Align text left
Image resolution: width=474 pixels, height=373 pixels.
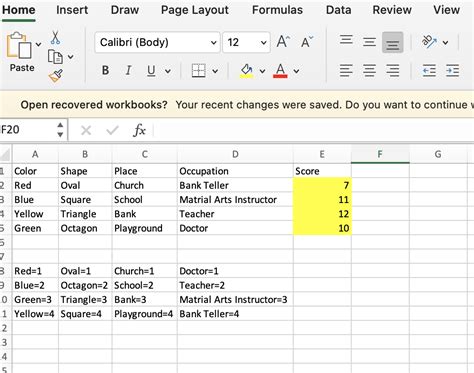[346, 70]
